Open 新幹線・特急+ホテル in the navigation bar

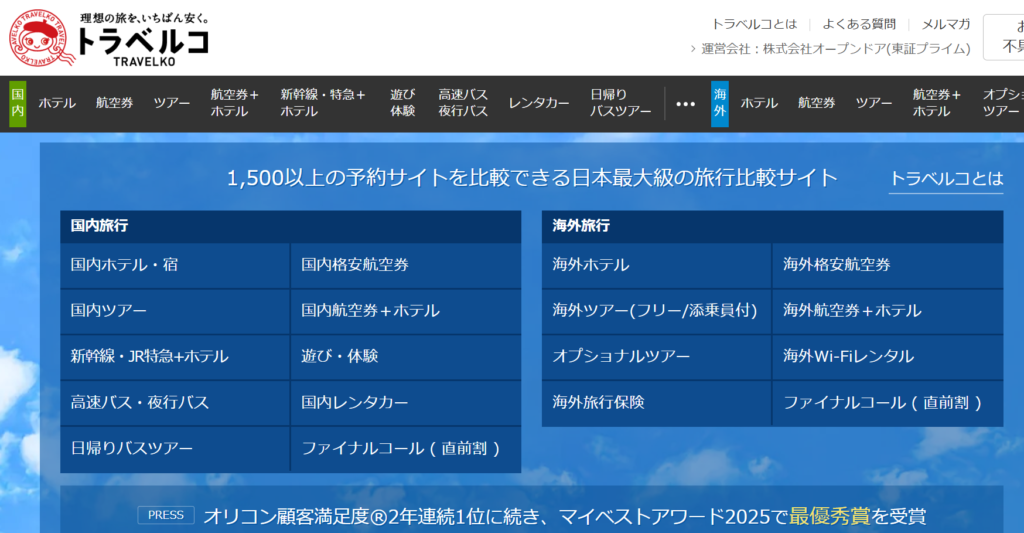click(x=322, y=103)
